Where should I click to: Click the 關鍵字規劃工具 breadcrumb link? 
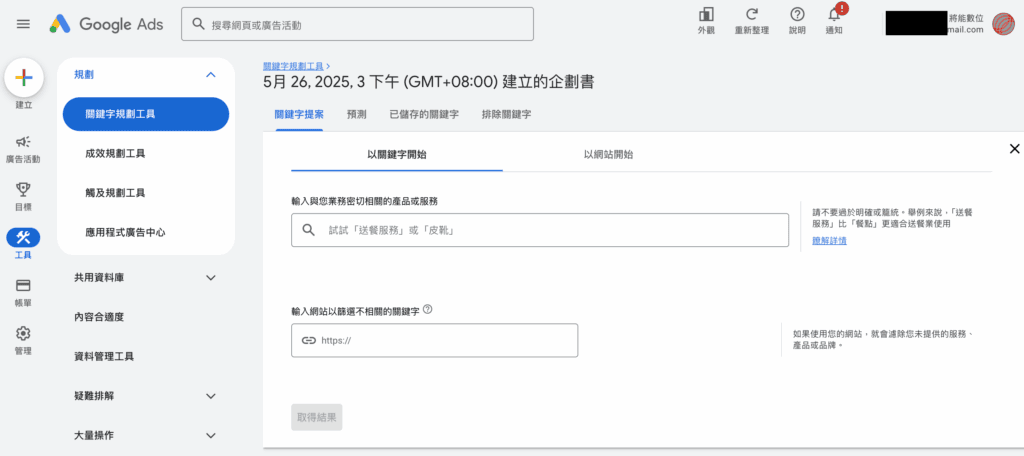pos(293,66)
